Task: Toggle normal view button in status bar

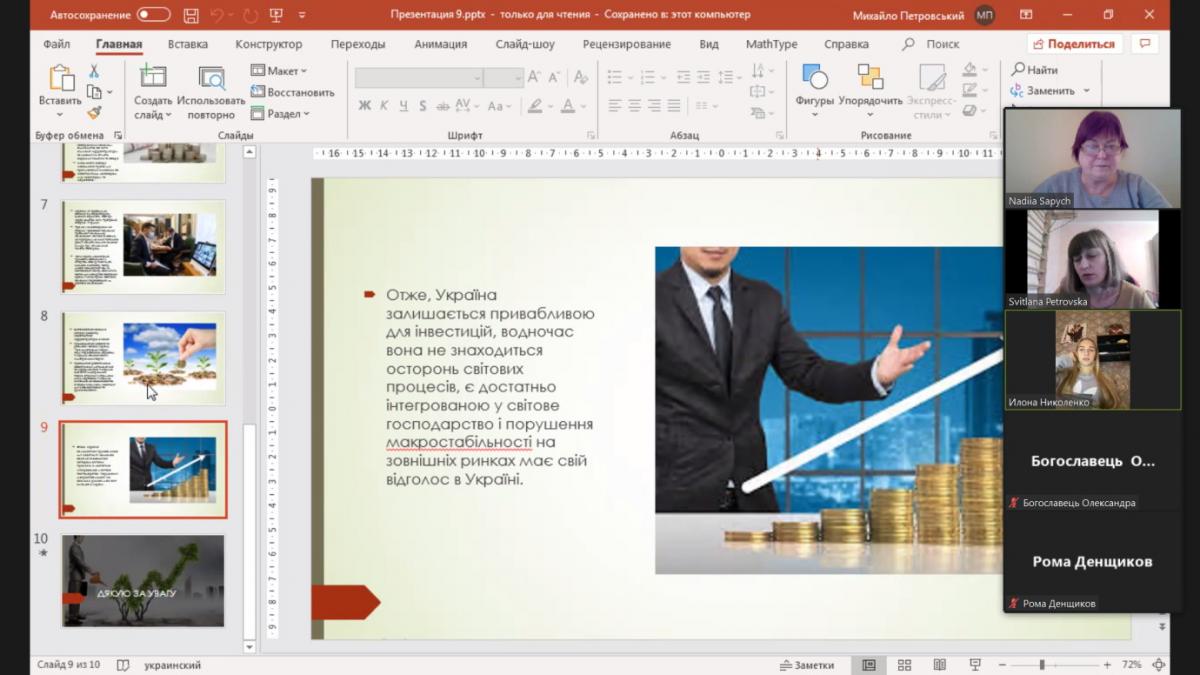Action: pyautogui.click(x=869, y=665)
